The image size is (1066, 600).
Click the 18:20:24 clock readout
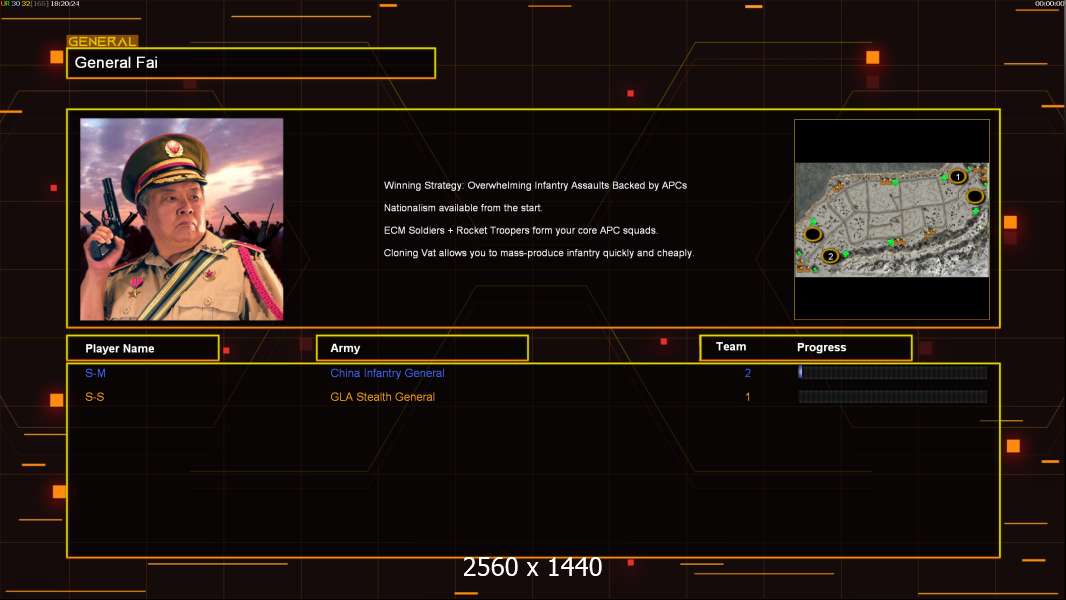pyautogui.click(x=65, y=4)
